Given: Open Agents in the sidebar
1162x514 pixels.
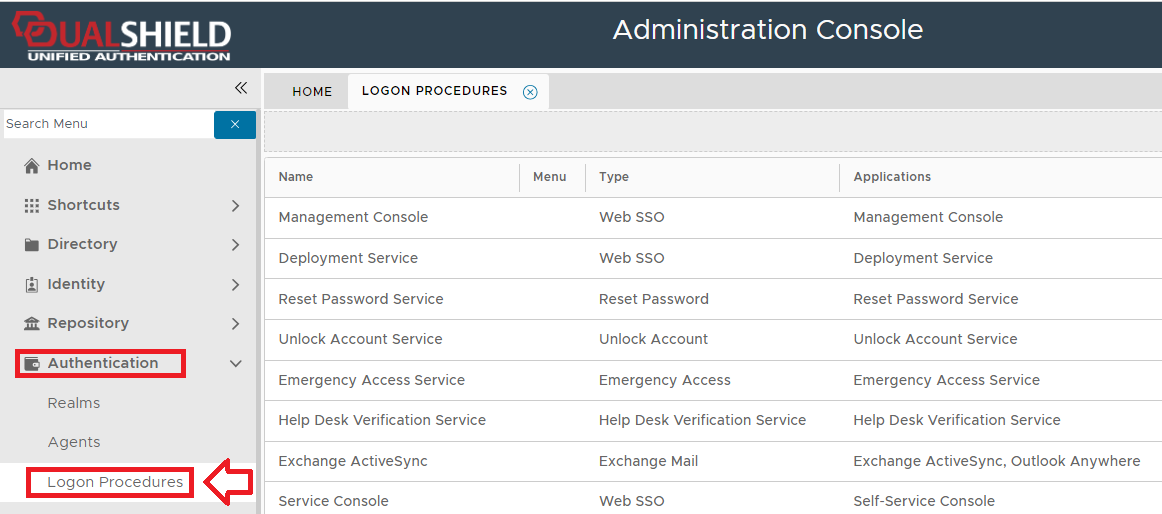Looking at the screenshot, I should pos(74,442).
